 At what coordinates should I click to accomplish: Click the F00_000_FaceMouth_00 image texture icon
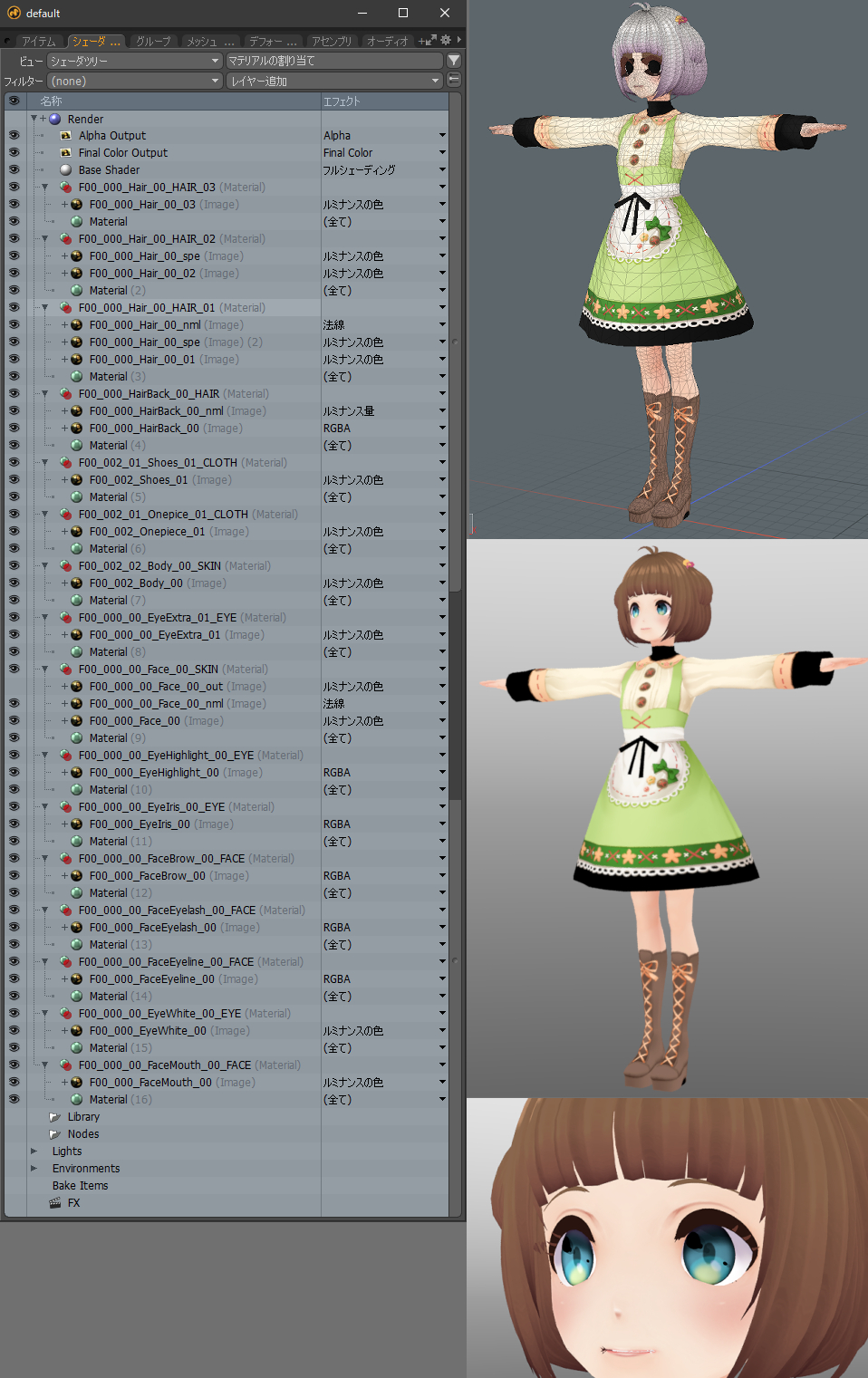coord(77,1083)
